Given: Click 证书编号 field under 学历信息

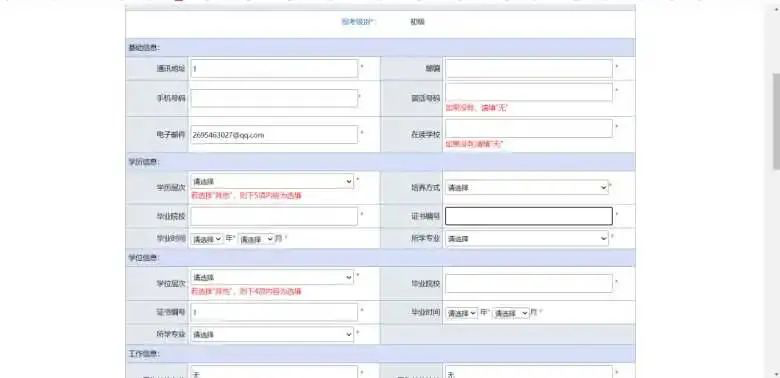Looking at the screenshot, I should pyautogui.click(x=529, y=216).
